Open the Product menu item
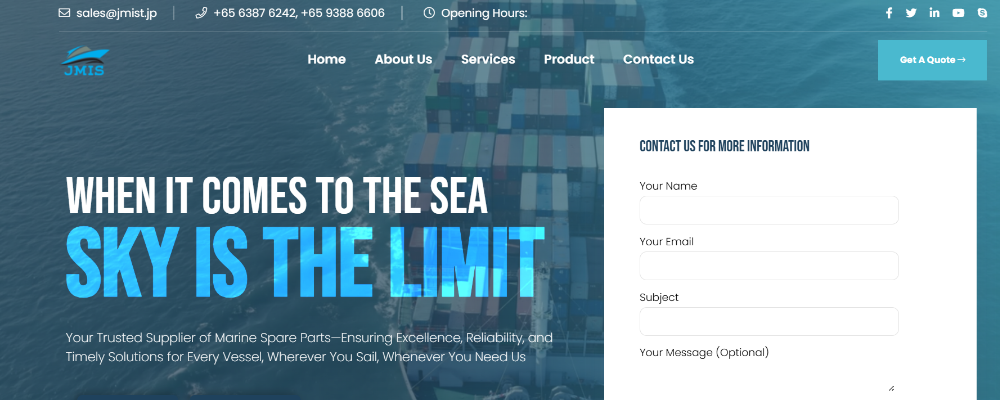 click(569, 59)
